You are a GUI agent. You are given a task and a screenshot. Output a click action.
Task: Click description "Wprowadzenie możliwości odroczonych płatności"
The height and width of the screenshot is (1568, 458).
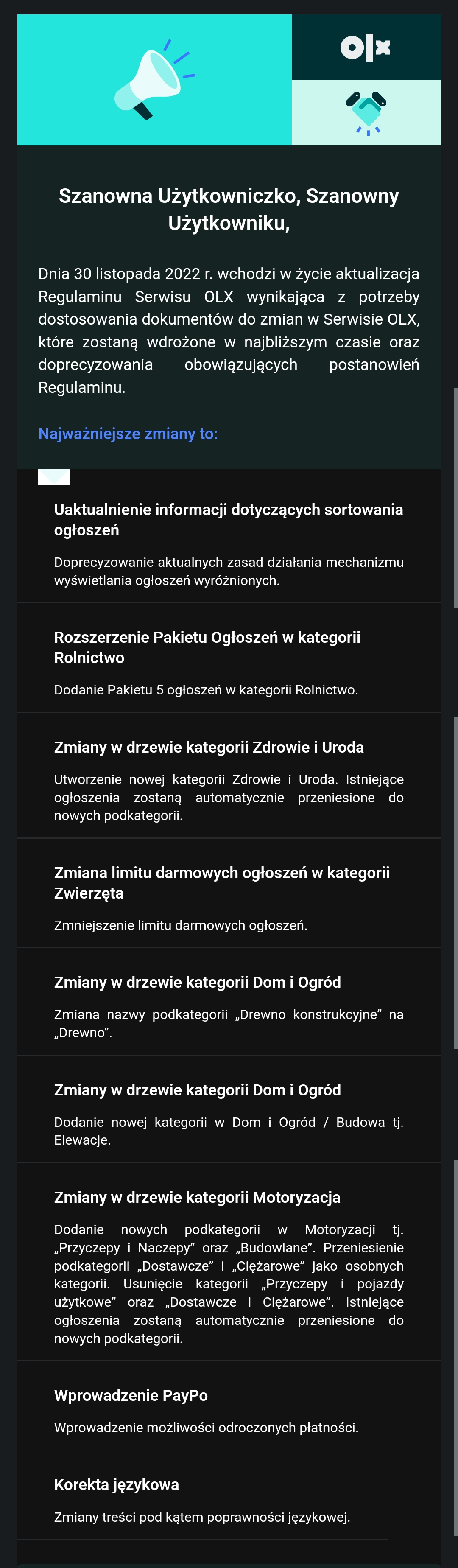(x=206, y=1428)
